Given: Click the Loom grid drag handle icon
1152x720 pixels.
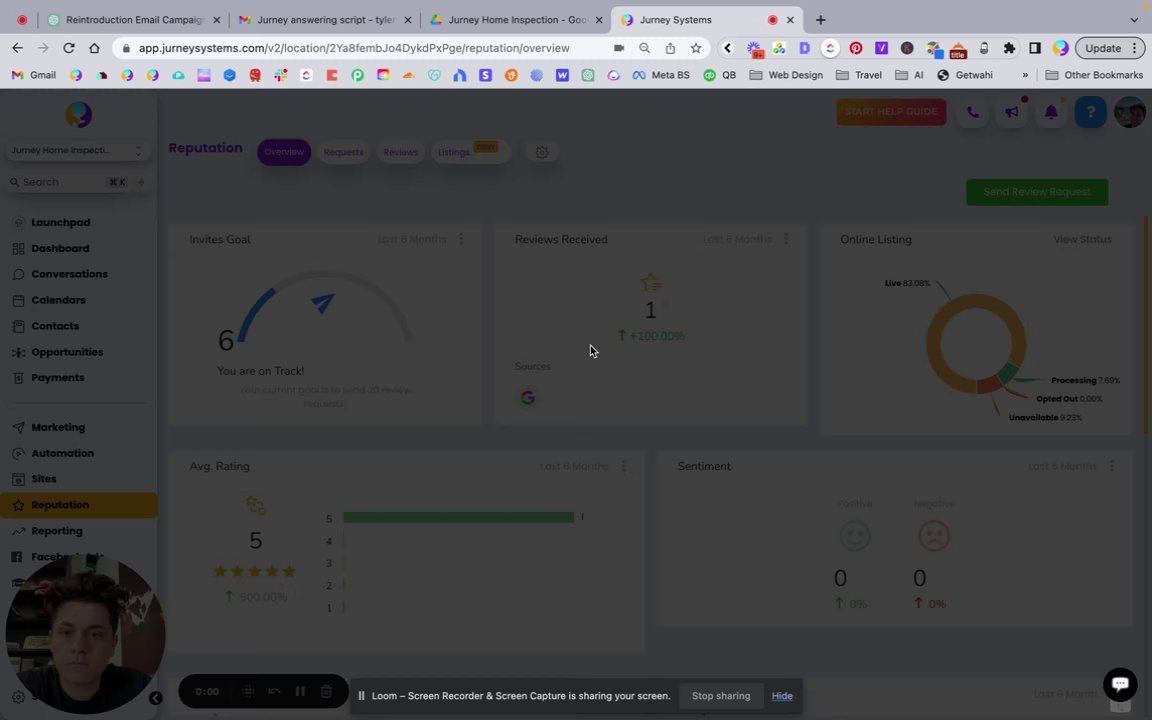Looking at the screenshot, I should [248, 691].
